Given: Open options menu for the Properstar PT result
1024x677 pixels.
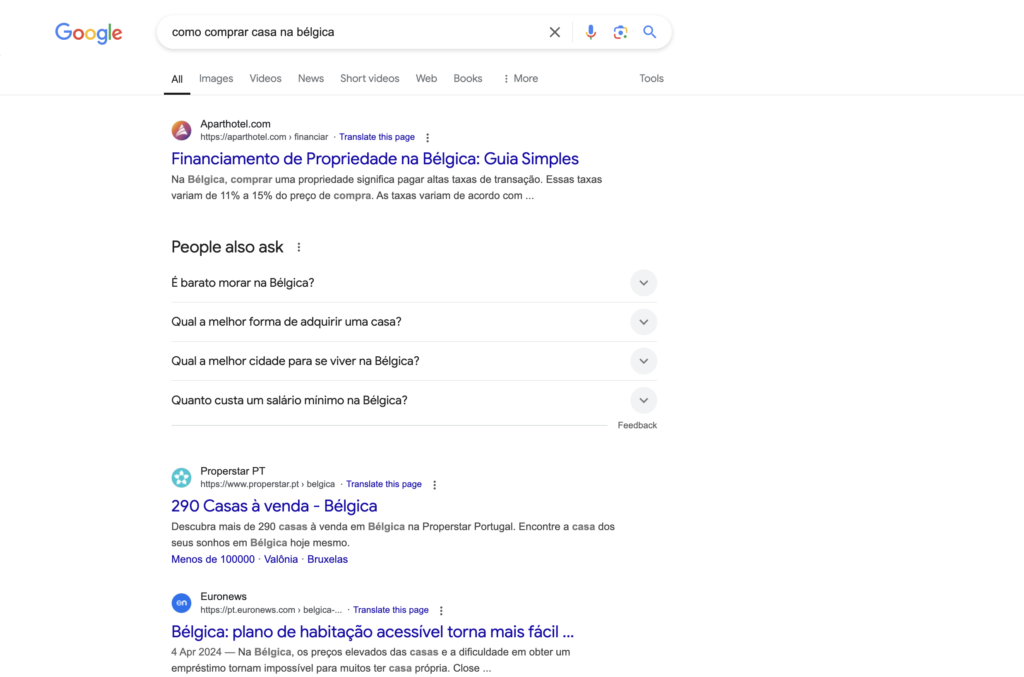Looking at the screenshot, I should point(435,485).
